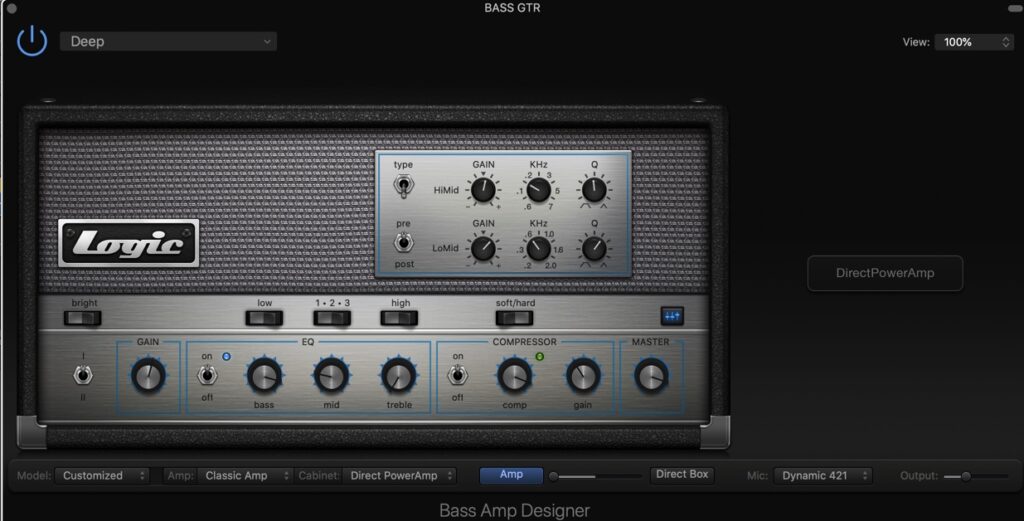Open the View 100% size menu
Screen dimensions: 1024x521
pyautogui.click(x=974, y=42)
